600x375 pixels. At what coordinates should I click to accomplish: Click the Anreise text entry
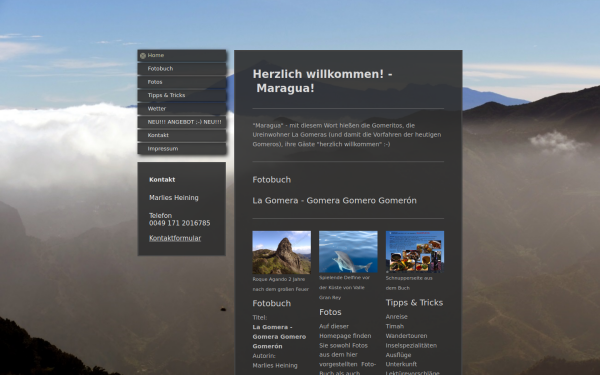(396, 317)
